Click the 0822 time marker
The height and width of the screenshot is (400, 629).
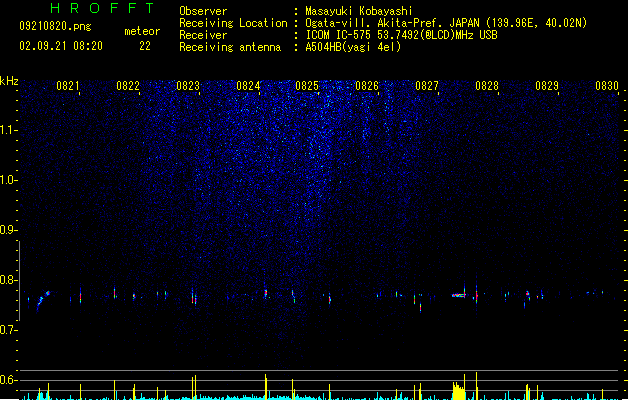click(x=128, y=86)
